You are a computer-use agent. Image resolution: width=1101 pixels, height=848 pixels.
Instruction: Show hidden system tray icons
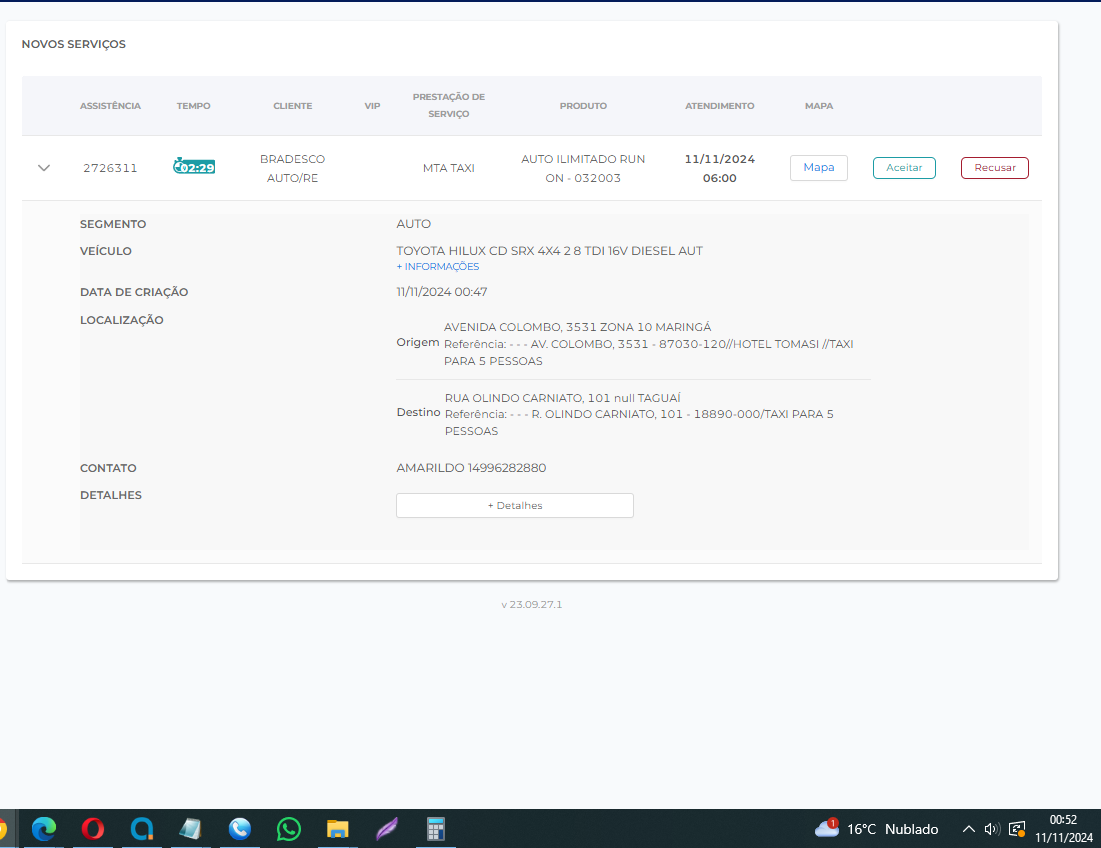[968, 829]
